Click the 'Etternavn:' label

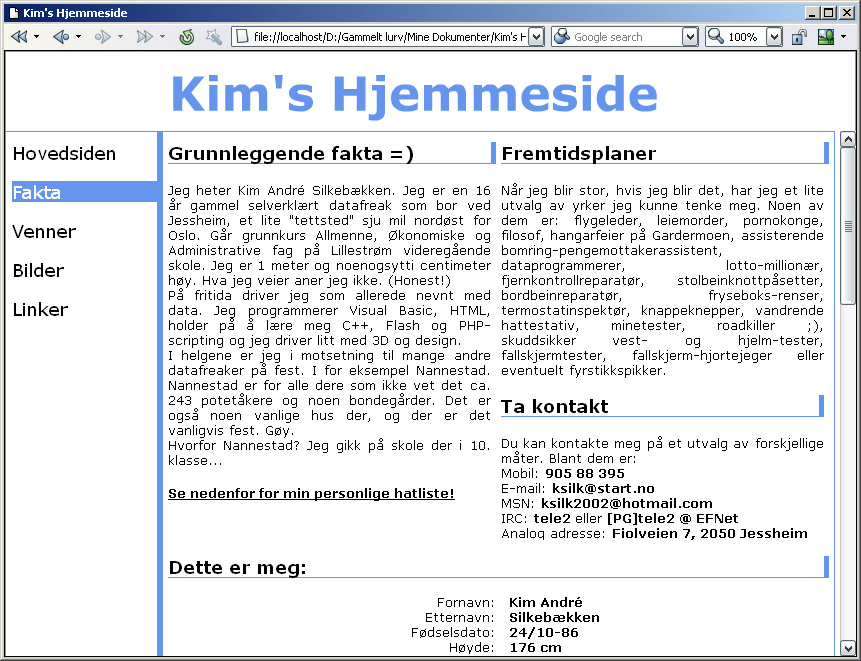point(460,617)
